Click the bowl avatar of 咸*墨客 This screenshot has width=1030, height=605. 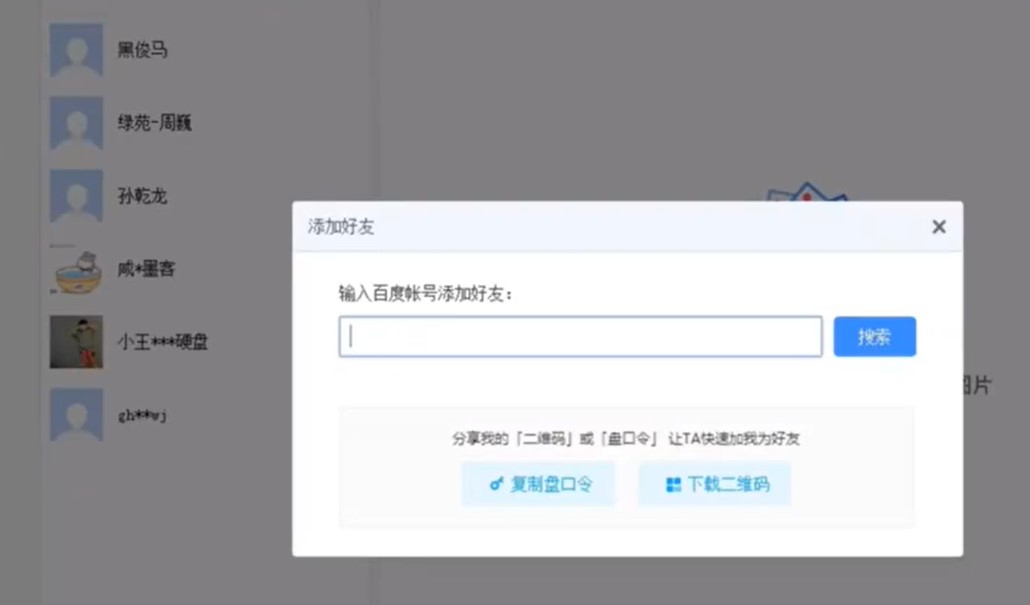tap(76, 269)
